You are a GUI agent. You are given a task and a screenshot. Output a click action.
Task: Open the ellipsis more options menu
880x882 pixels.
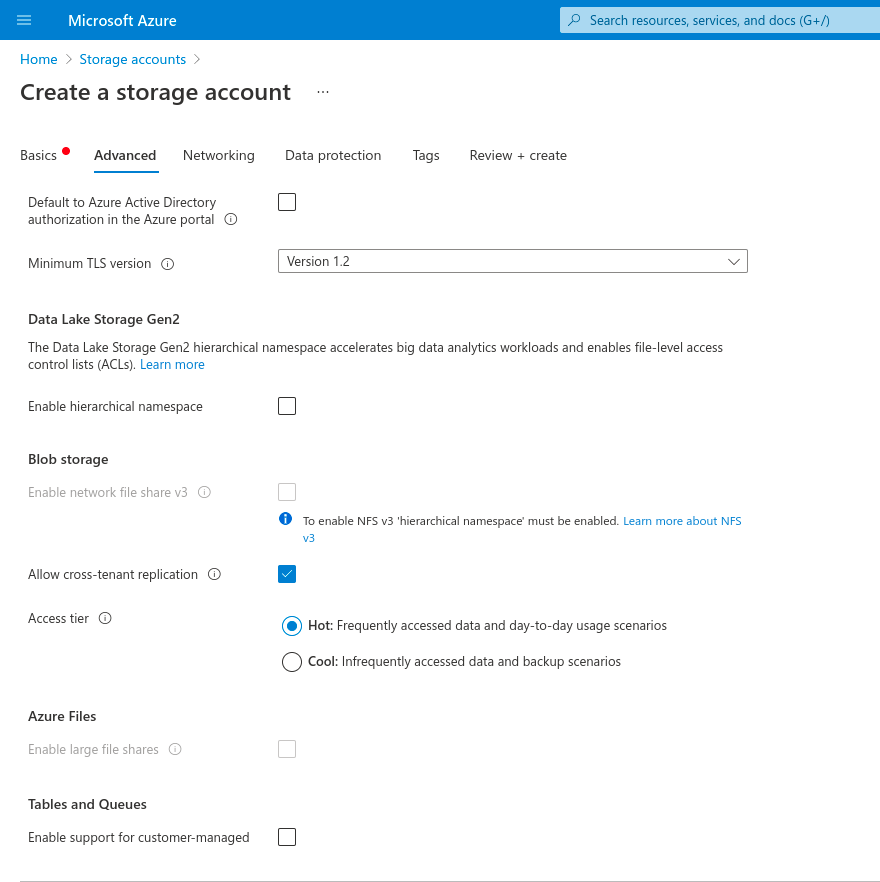(x=322, y=93)
